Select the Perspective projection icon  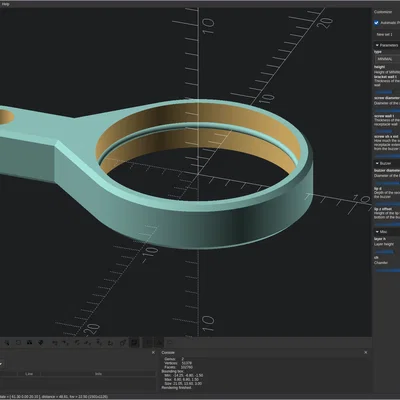coord(123,342)
